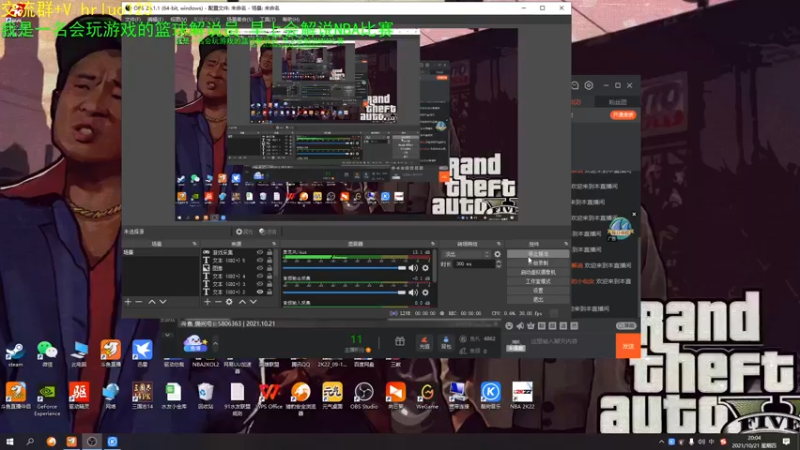Image resolution: width=800 pixels, height=450 pixels.
Task: Open WeChat desktop shortcut
Action: tap(47, 354)
